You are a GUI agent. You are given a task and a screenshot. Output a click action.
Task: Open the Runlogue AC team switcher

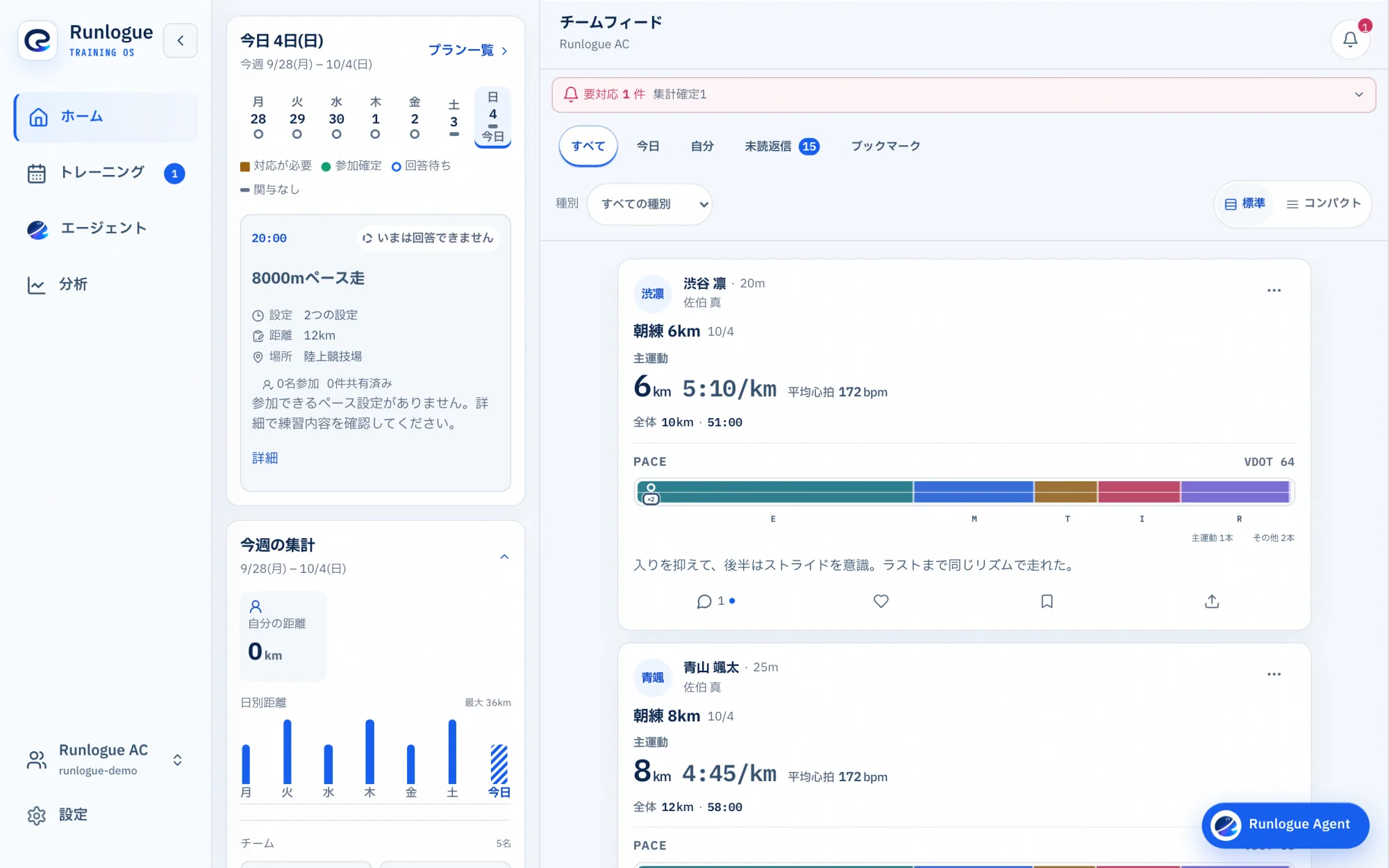click(106, 760)
